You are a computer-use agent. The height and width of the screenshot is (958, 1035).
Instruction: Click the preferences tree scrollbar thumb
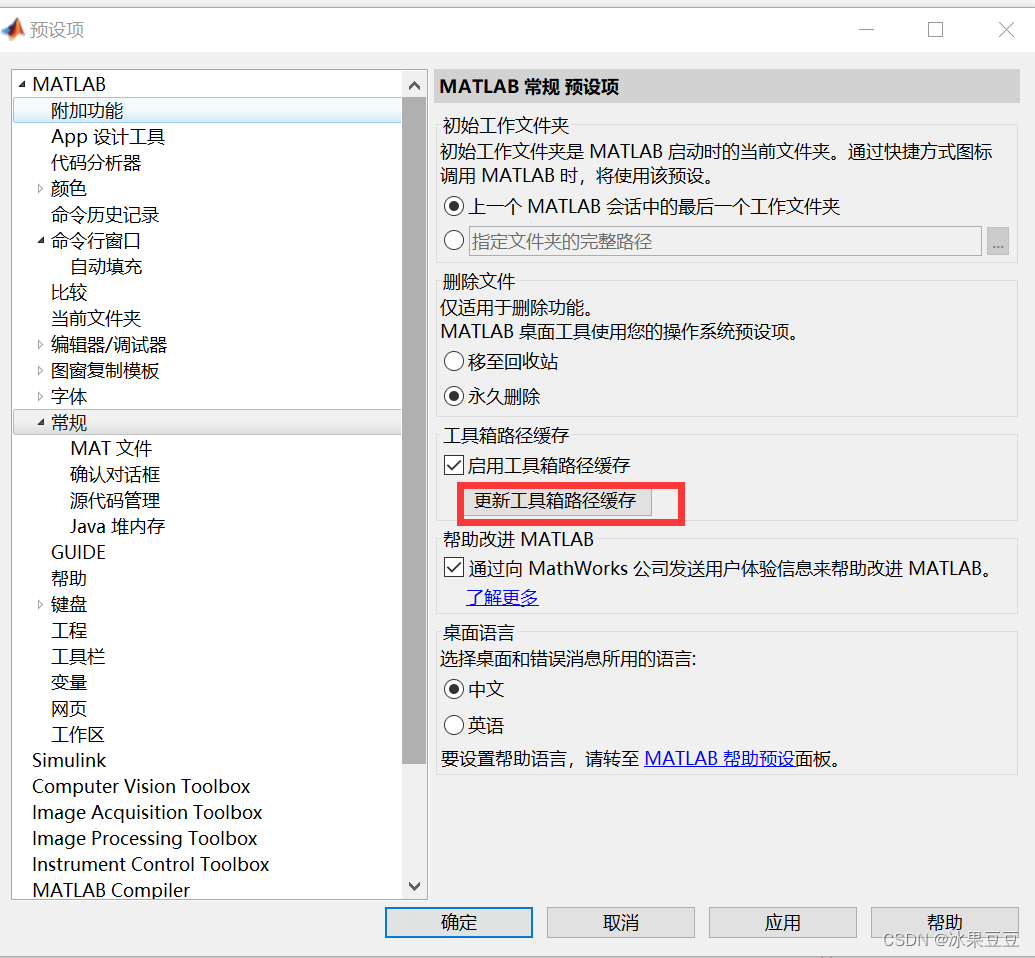click(415, 430)
